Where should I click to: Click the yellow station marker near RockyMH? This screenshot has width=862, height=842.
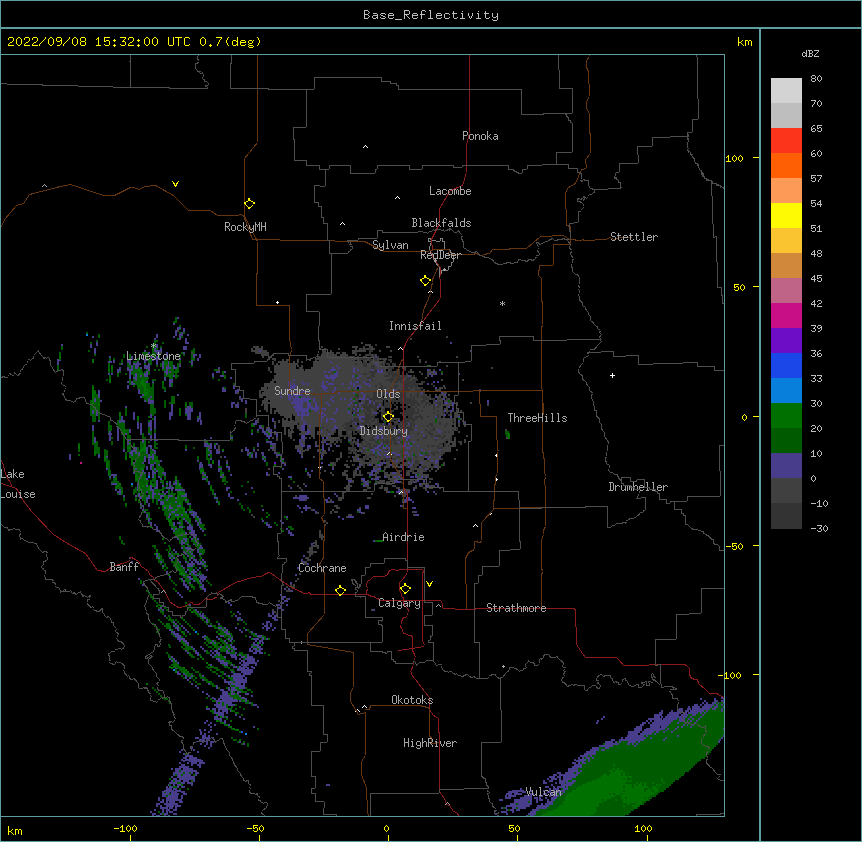(x=249, y=203)
